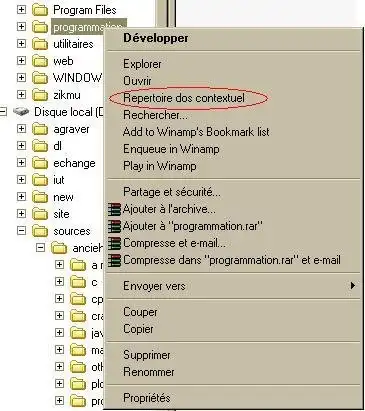Choose Play in Winamp
The image size is (365, 411).
point(233,166)
